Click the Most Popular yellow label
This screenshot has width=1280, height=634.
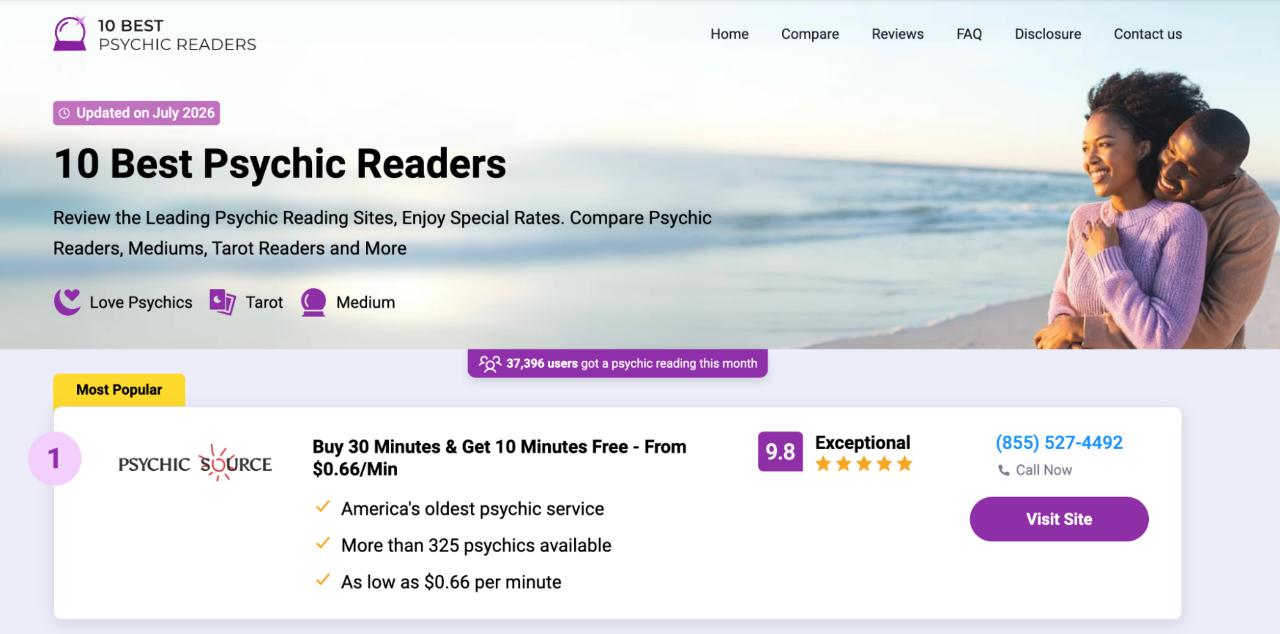[119, 390]
